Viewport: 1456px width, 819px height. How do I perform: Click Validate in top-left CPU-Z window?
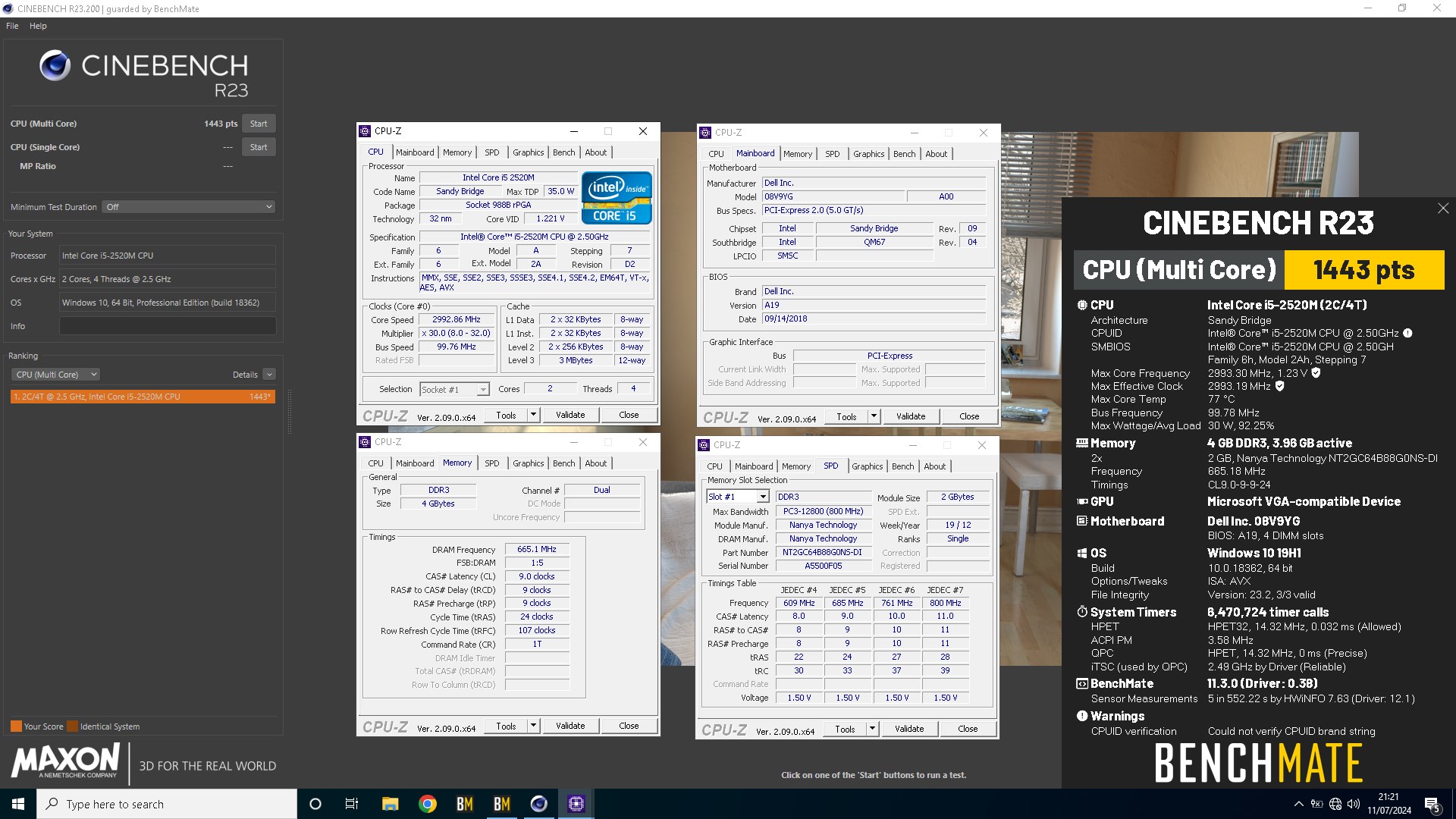point(570,415)
